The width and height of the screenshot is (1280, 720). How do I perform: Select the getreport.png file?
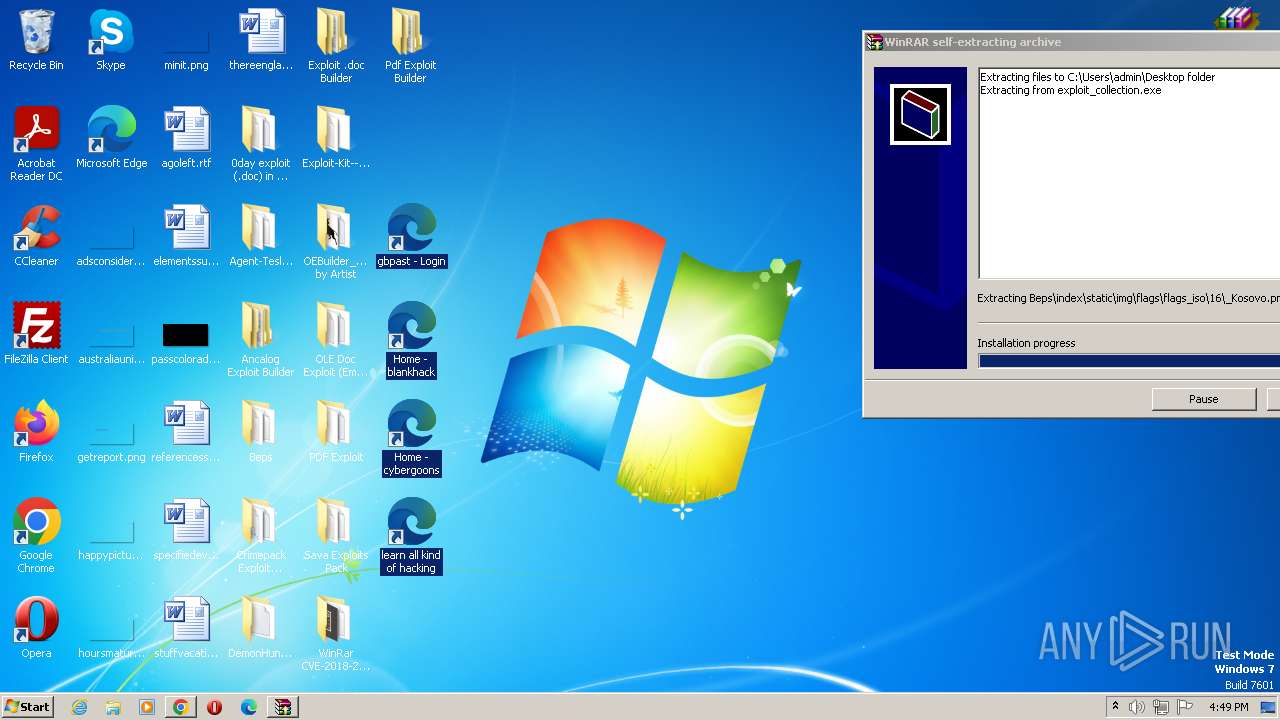(x=111, y=433)
